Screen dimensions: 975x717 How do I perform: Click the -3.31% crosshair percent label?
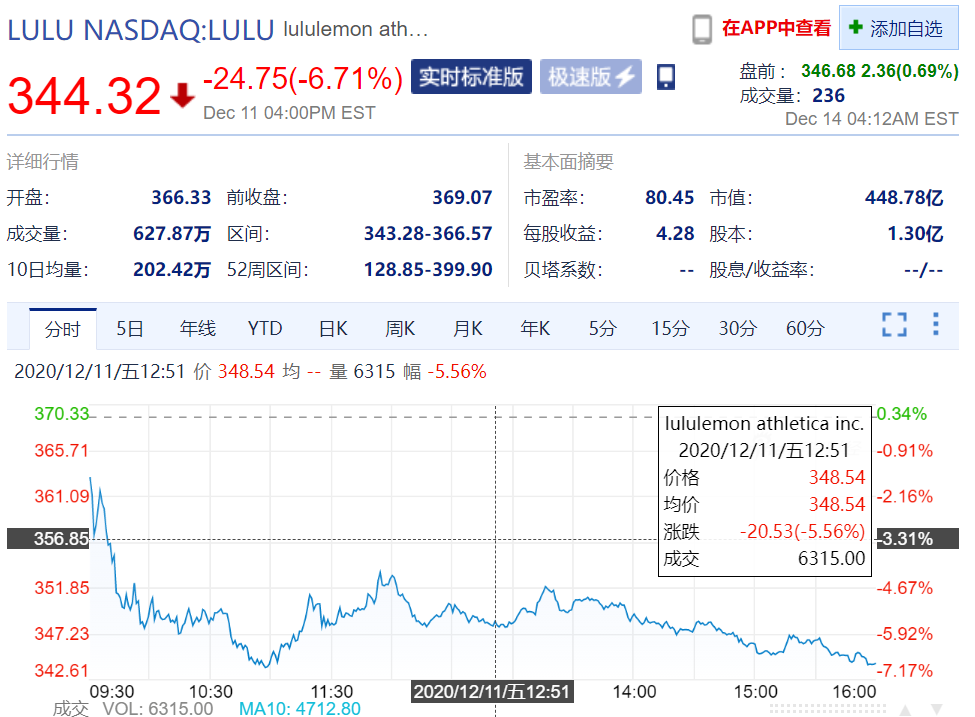click(x=917, y=539)
